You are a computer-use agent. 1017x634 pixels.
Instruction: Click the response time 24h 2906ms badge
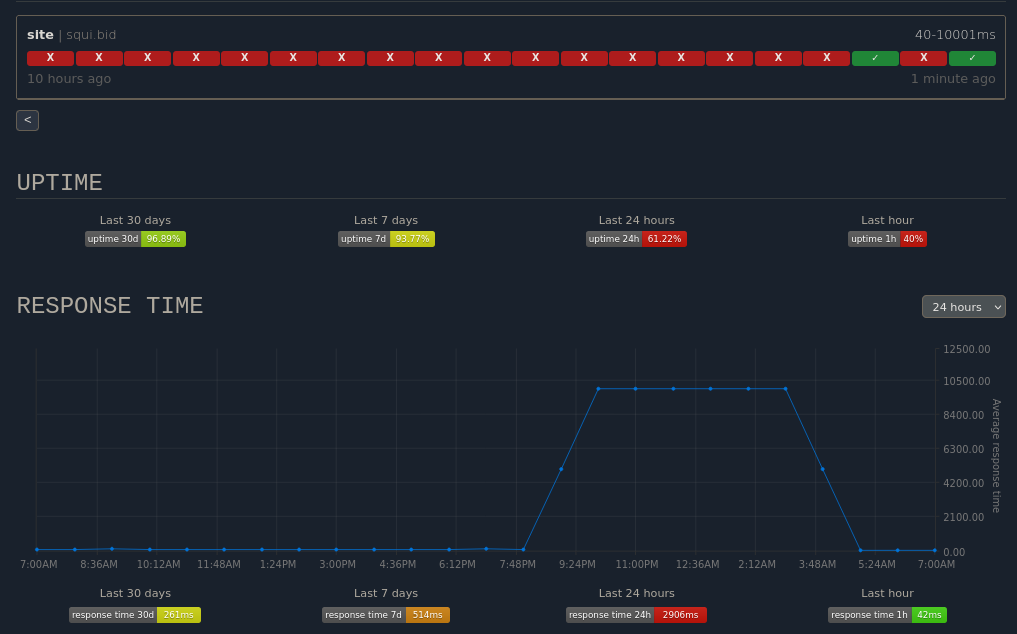636,615
